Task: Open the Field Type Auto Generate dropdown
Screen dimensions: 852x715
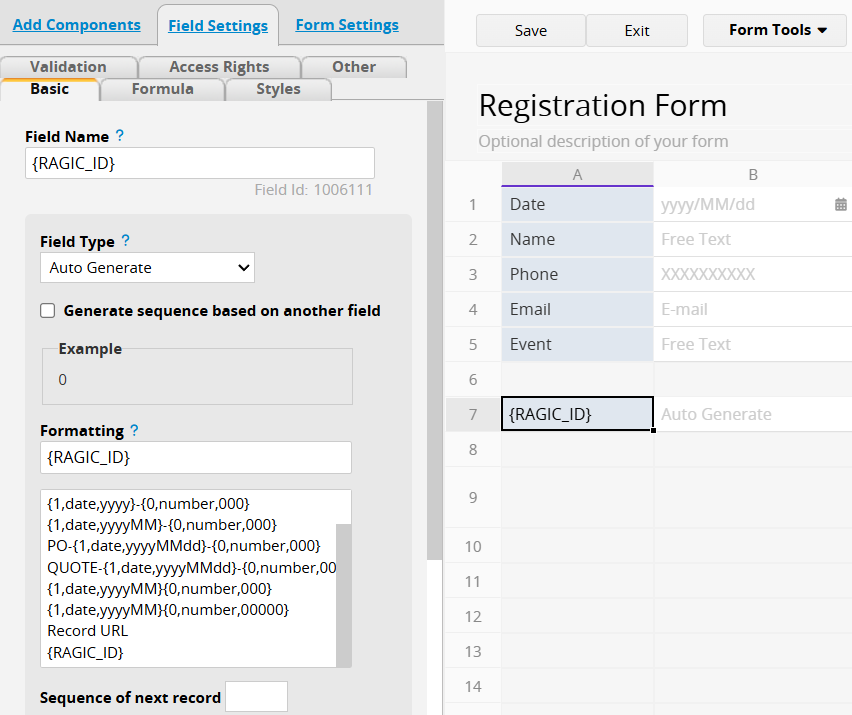Action: coord(147,268)
